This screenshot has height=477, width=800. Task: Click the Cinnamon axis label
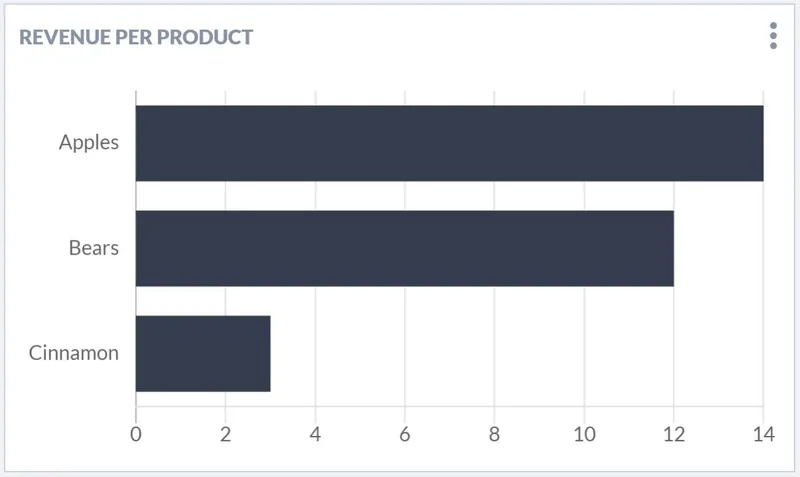[x=73, y=353]
